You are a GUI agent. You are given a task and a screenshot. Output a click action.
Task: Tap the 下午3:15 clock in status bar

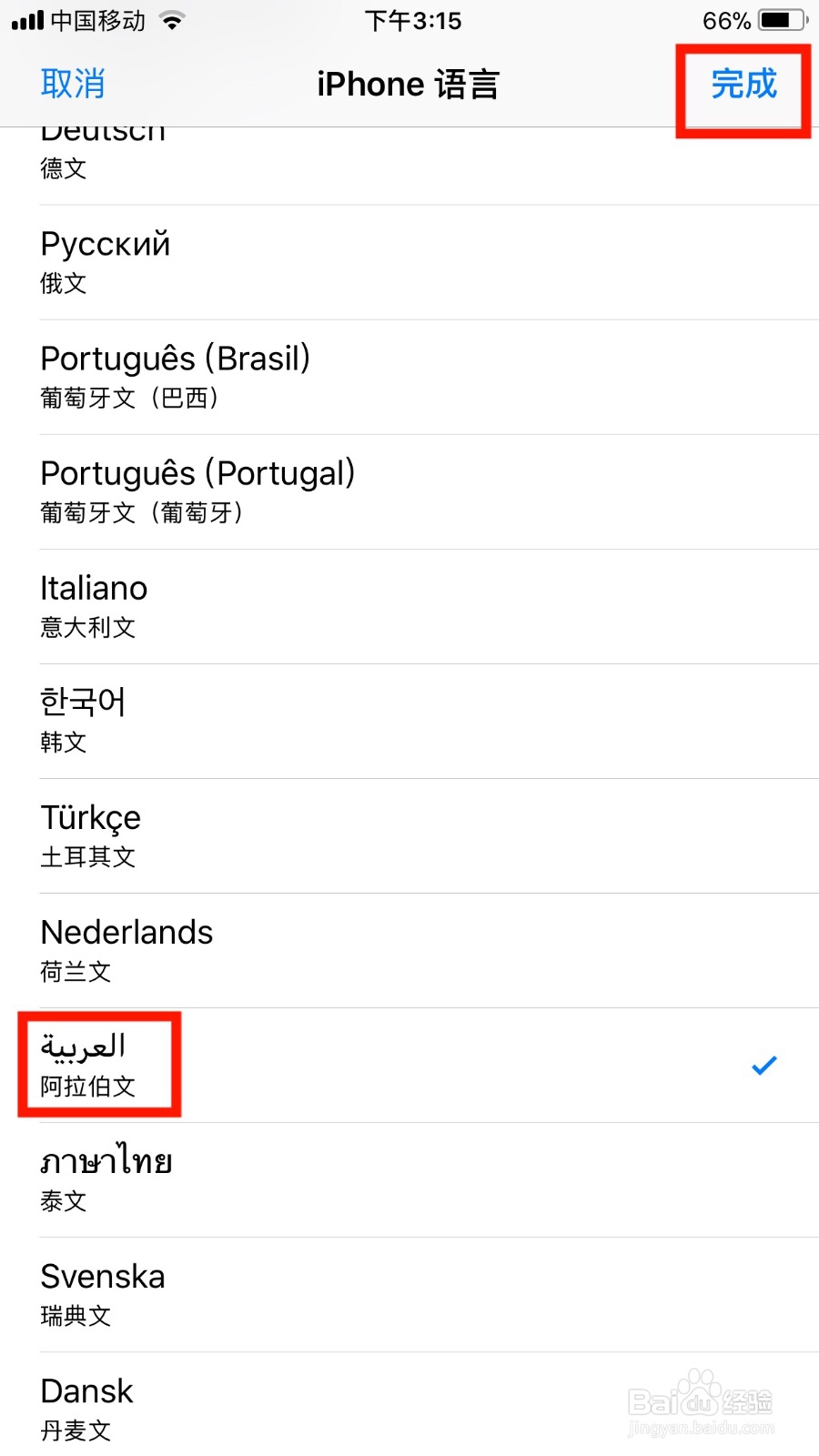413,20
